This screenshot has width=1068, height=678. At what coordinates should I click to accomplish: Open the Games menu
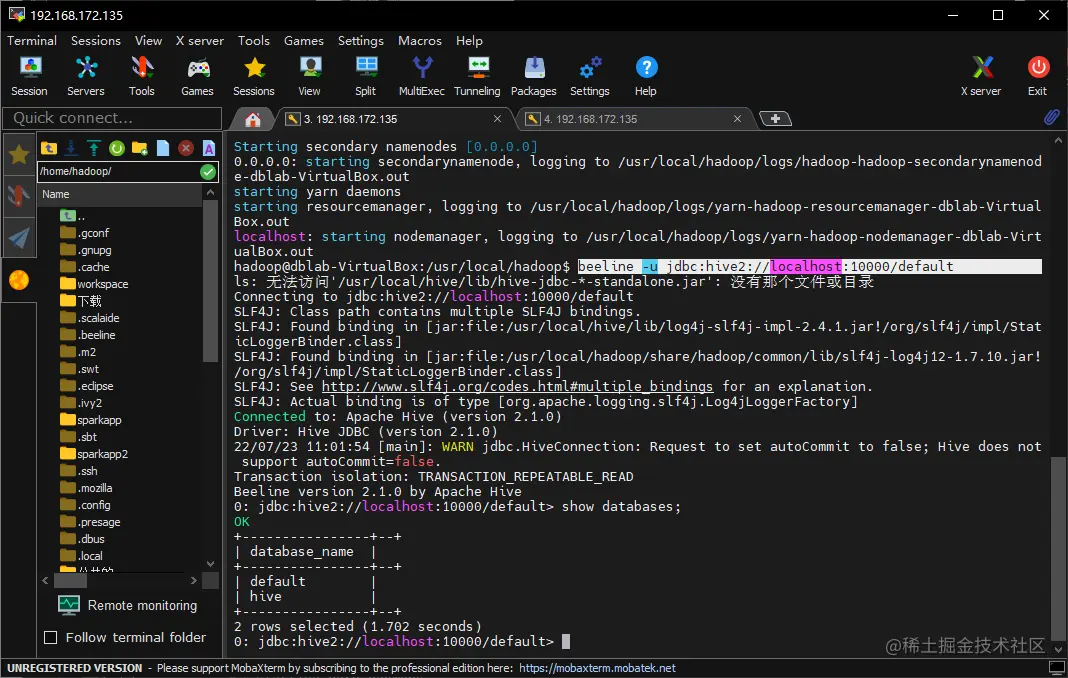304,41
